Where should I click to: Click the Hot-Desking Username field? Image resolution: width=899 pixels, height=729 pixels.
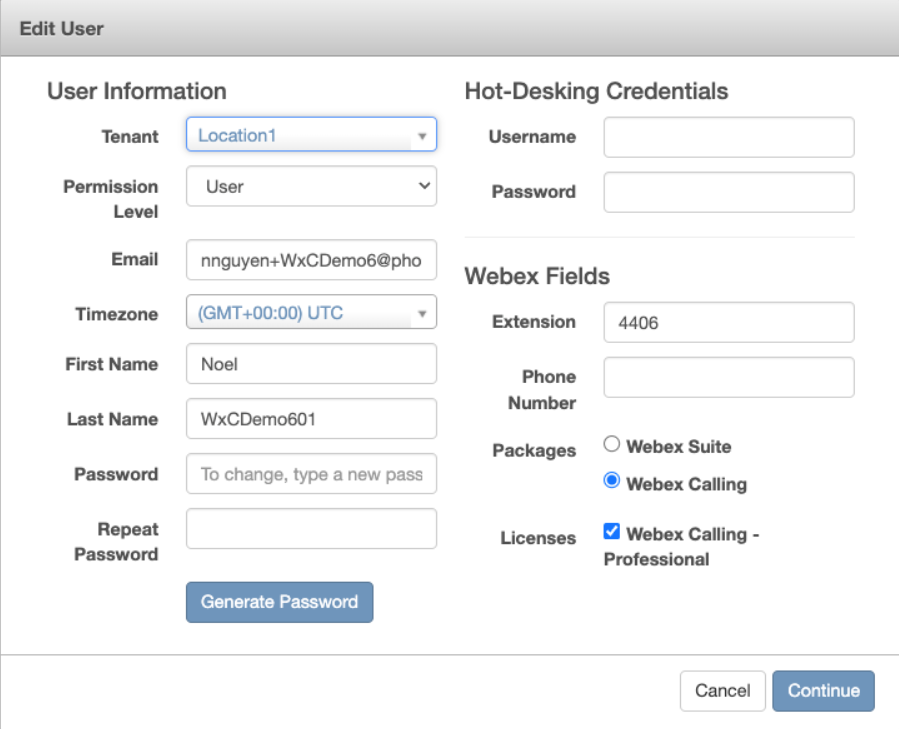click(x=729, y=138)
